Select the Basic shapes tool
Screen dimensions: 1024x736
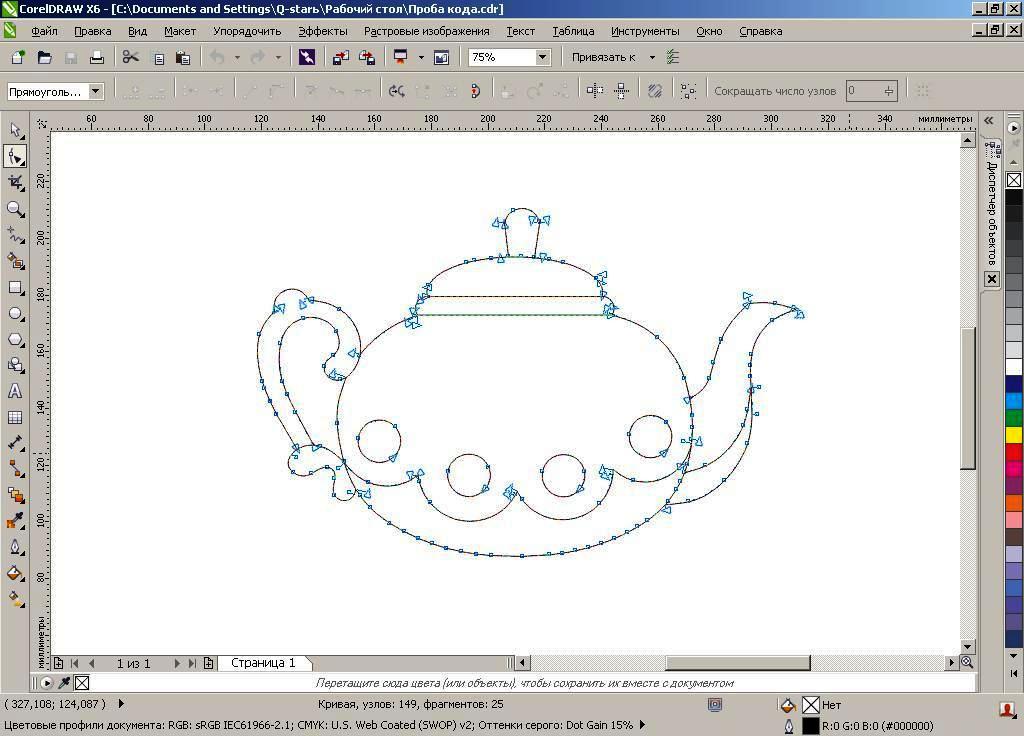point(15,365)
